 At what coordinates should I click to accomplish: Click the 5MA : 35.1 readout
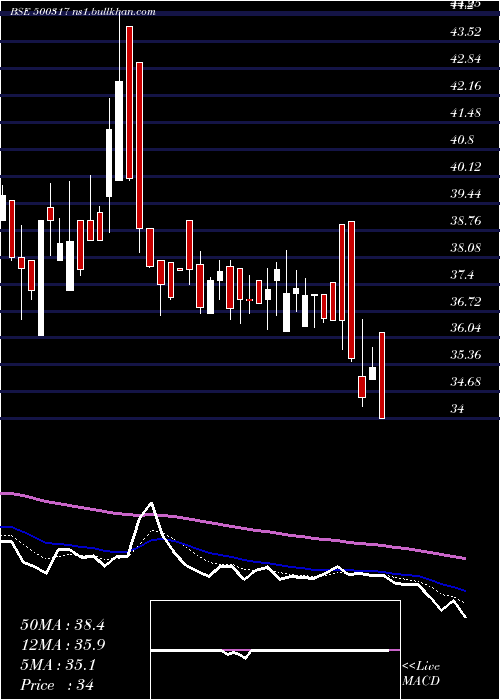click(x=58, y=665)
